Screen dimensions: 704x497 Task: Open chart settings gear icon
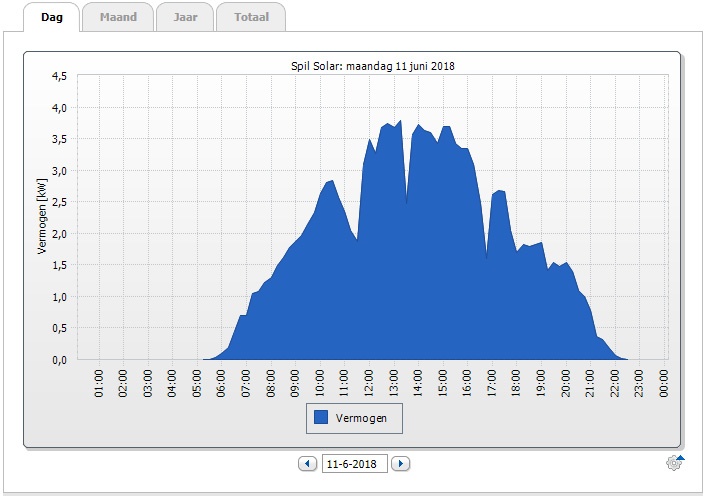coord(675,462)
